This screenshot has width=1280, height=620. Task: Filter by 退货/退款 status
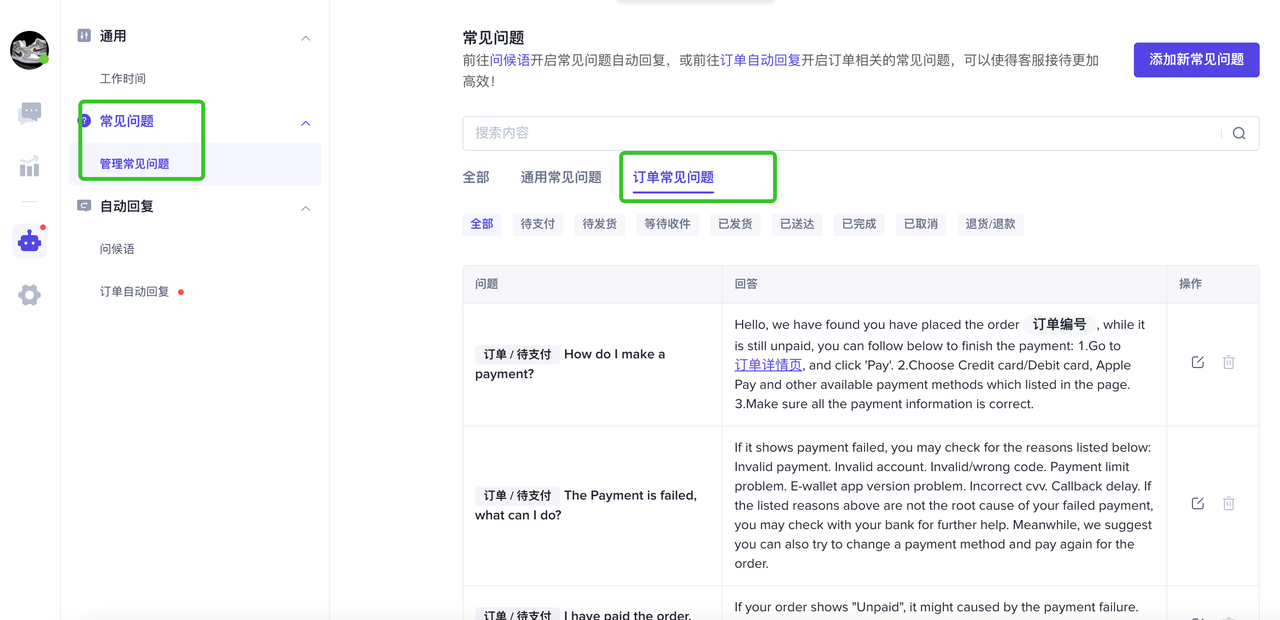point(990,224)
